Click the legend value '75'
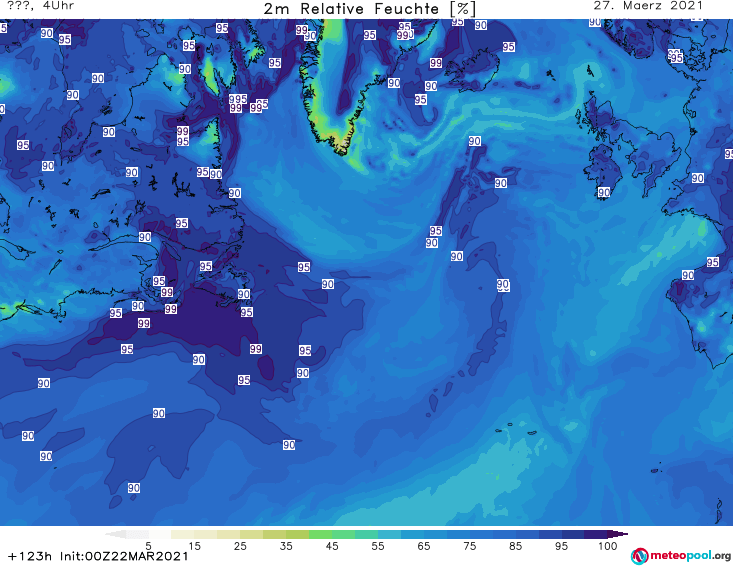The height and width of the screenshot is (566, 733). (x=469, y=546)
